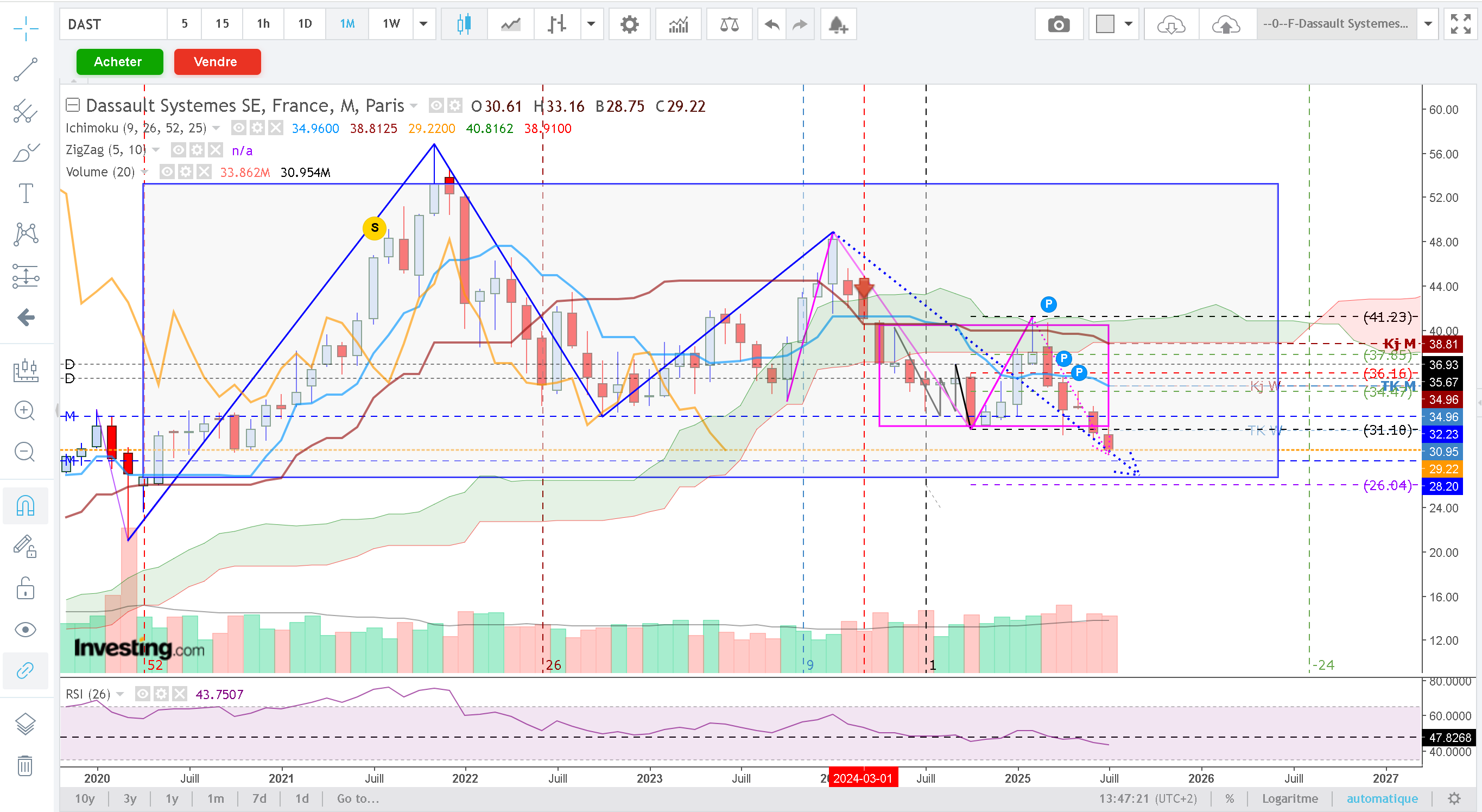Image resolution: width=1482 pixels, height=812 pixels.
Task: Switch to line chart style
Action: coord(510,24)
